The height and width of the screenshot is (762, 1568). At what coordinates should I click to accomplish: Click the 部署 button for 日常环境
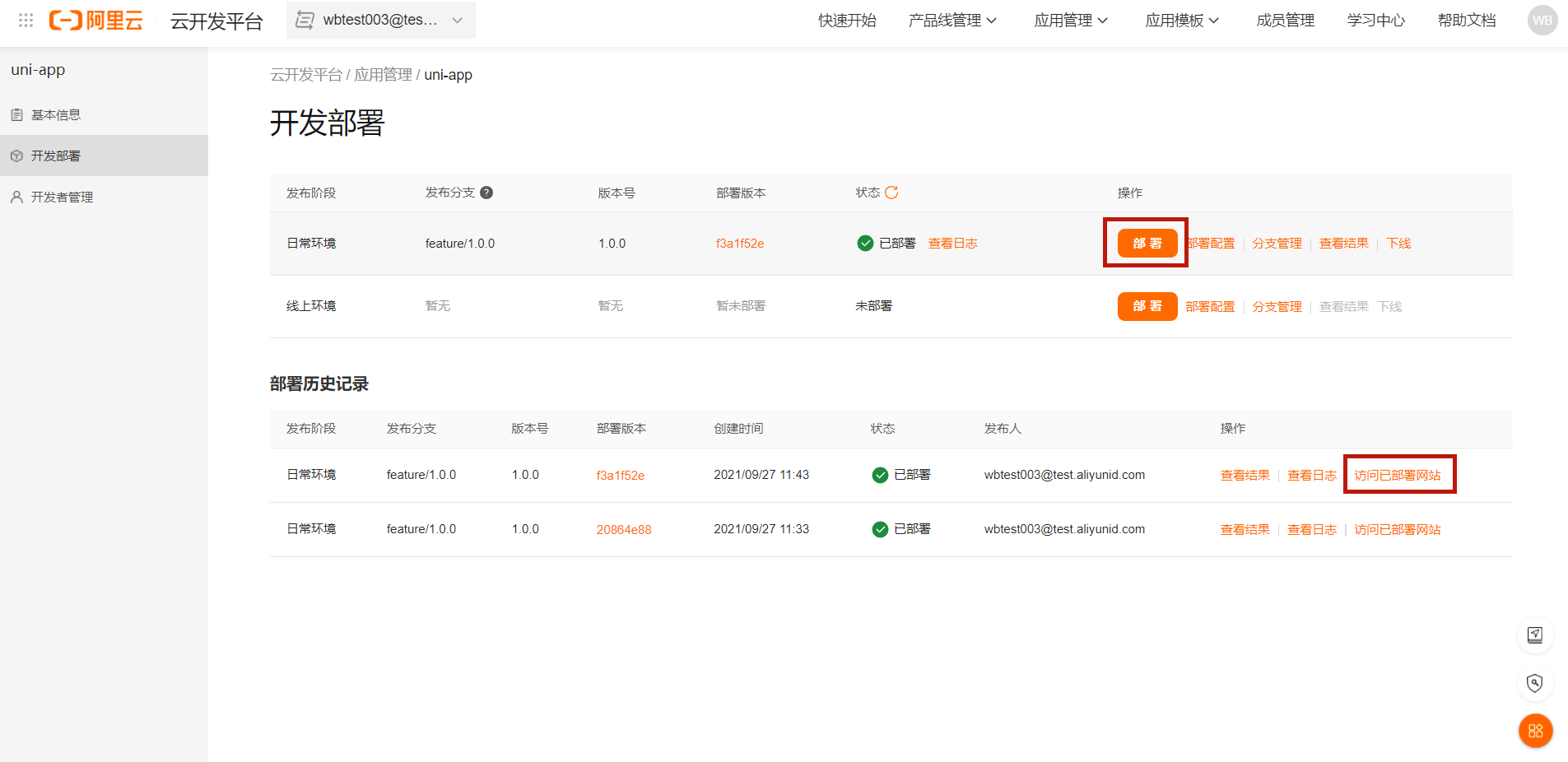(x=1147, y=244)
